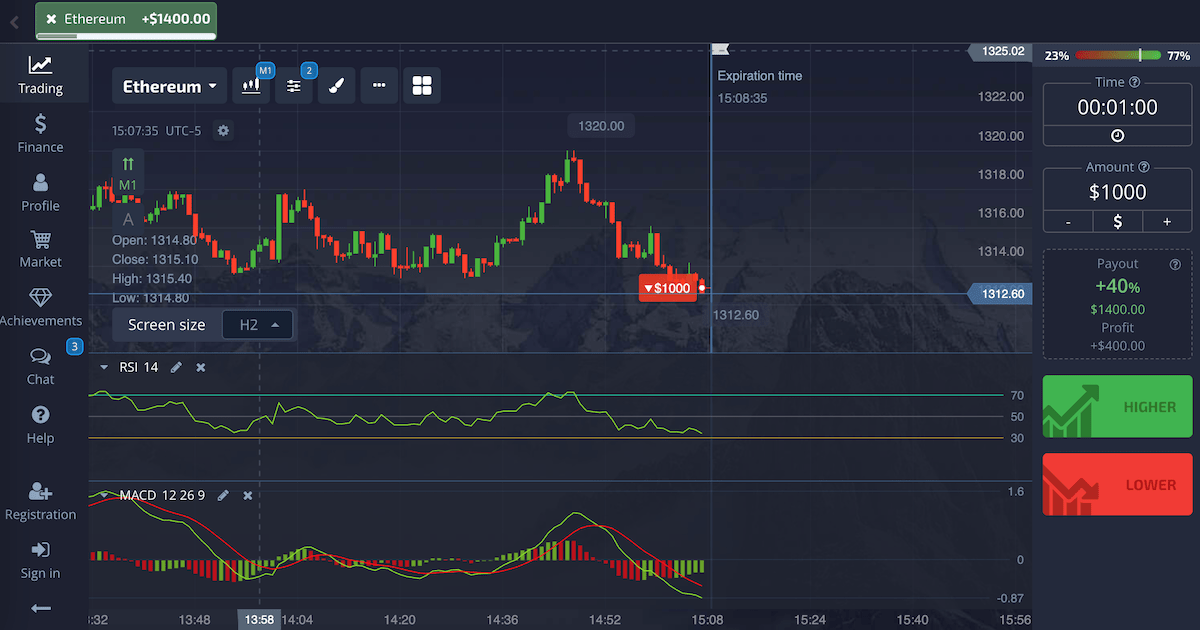This screenshot has width=1200, height=630.
Task: Select the Ethereum +$1400.00 tab
Action: point(126,20)
